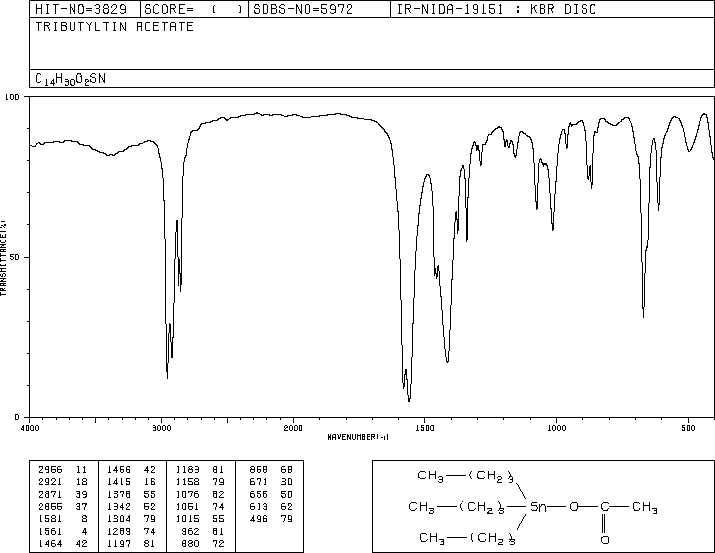Click the bridging O between Sn and C

tap(574, 506)
